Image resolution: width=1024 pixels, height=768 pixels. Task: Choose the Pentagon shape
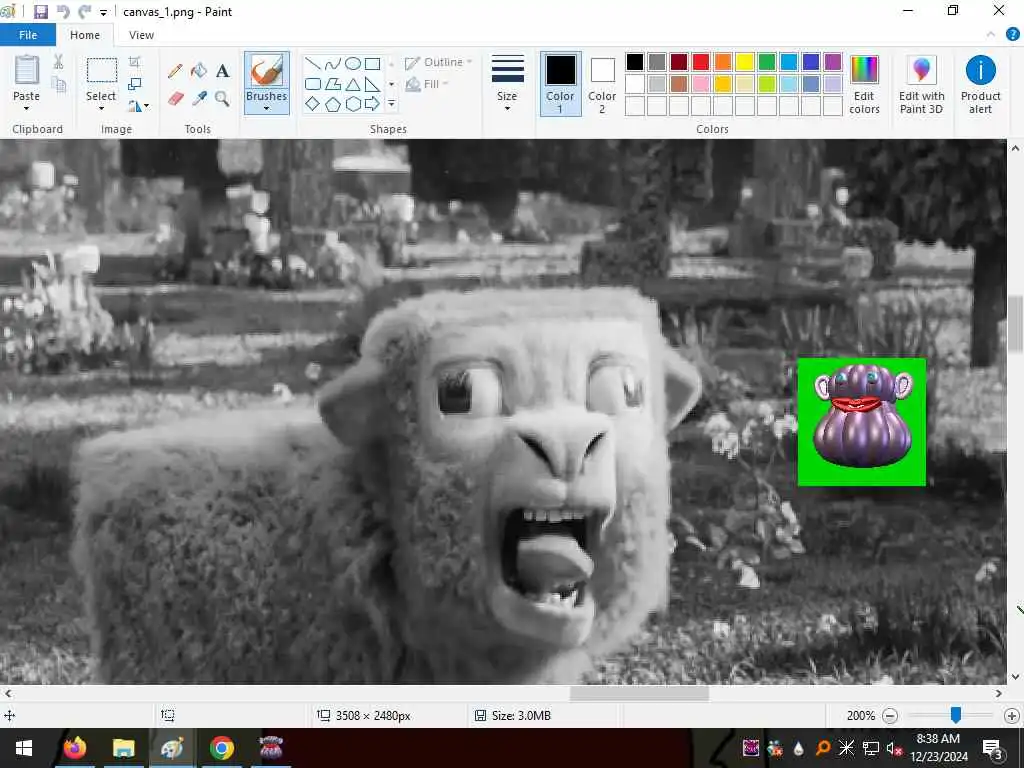332,104
